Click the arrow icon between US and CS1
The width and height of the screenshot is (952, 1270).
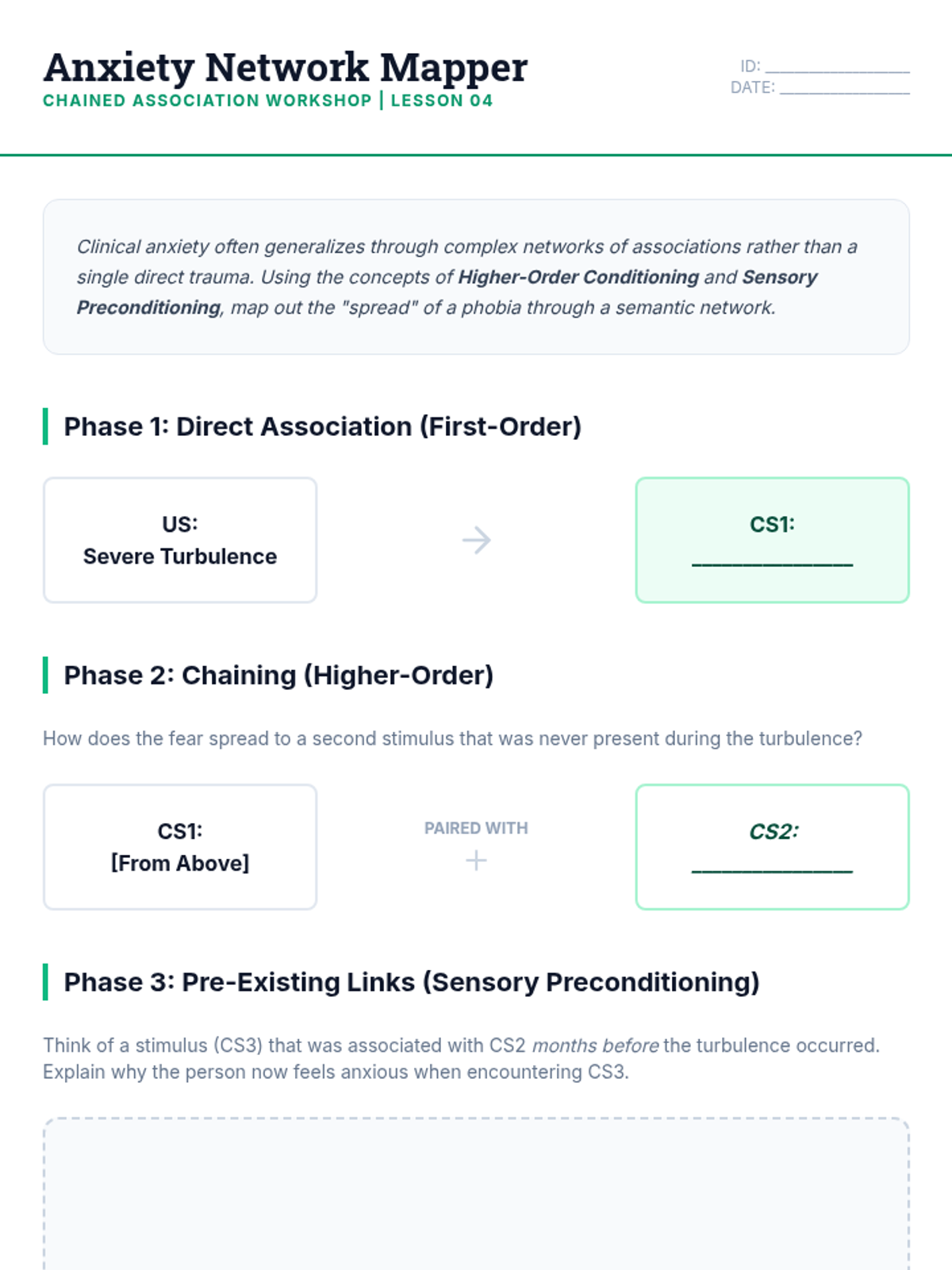pos(476,541)
